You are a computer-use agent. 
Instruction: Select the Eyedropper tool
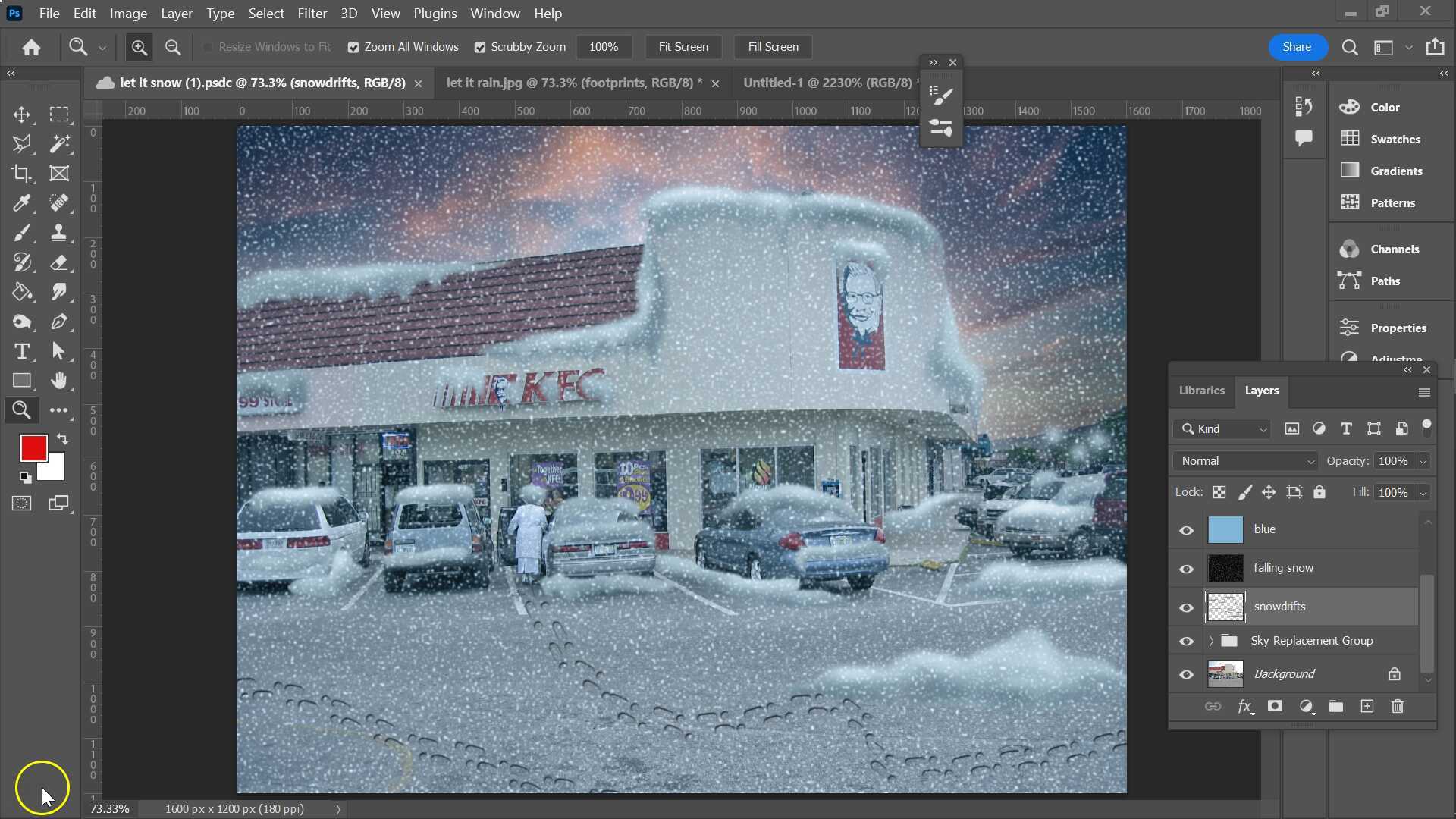[21, 203]
